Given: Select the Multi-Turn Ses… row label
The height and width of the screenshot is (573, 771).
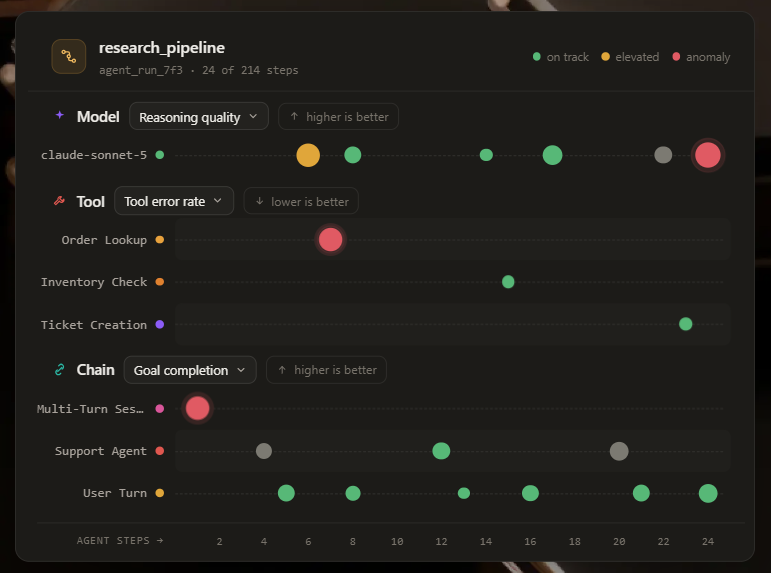Looking at the screenshot, I should (90, 409).
